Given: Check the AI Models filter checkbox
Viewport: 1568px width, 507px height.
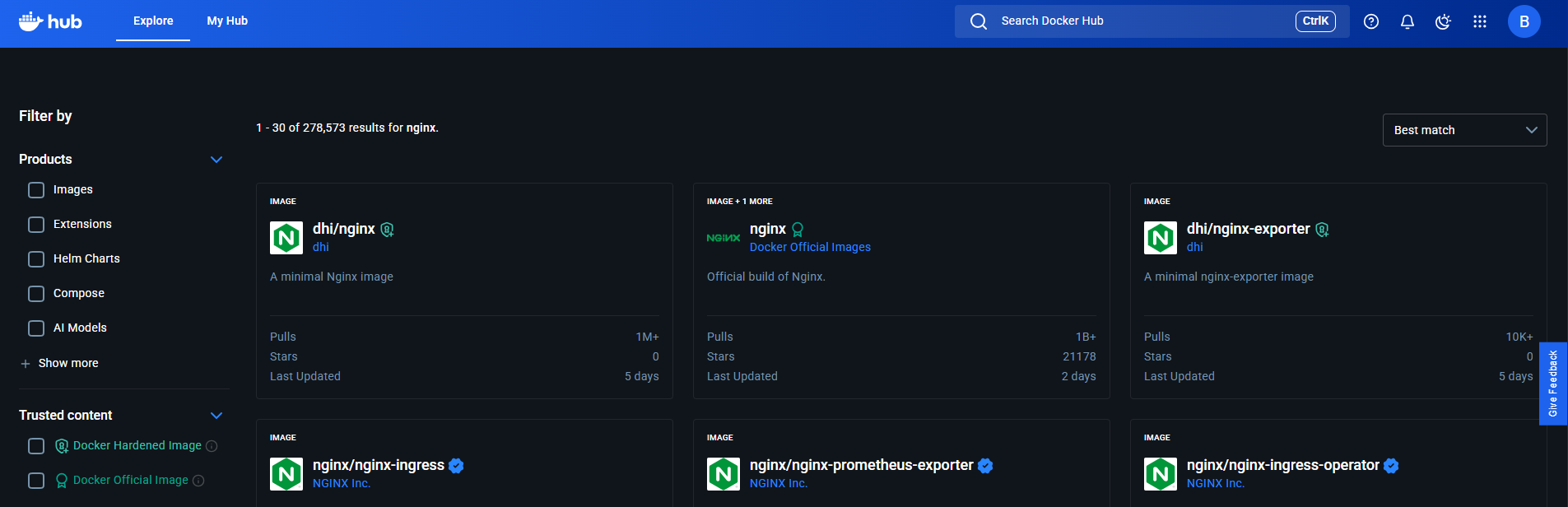Looking at the screenshot, I should point(36,328).
